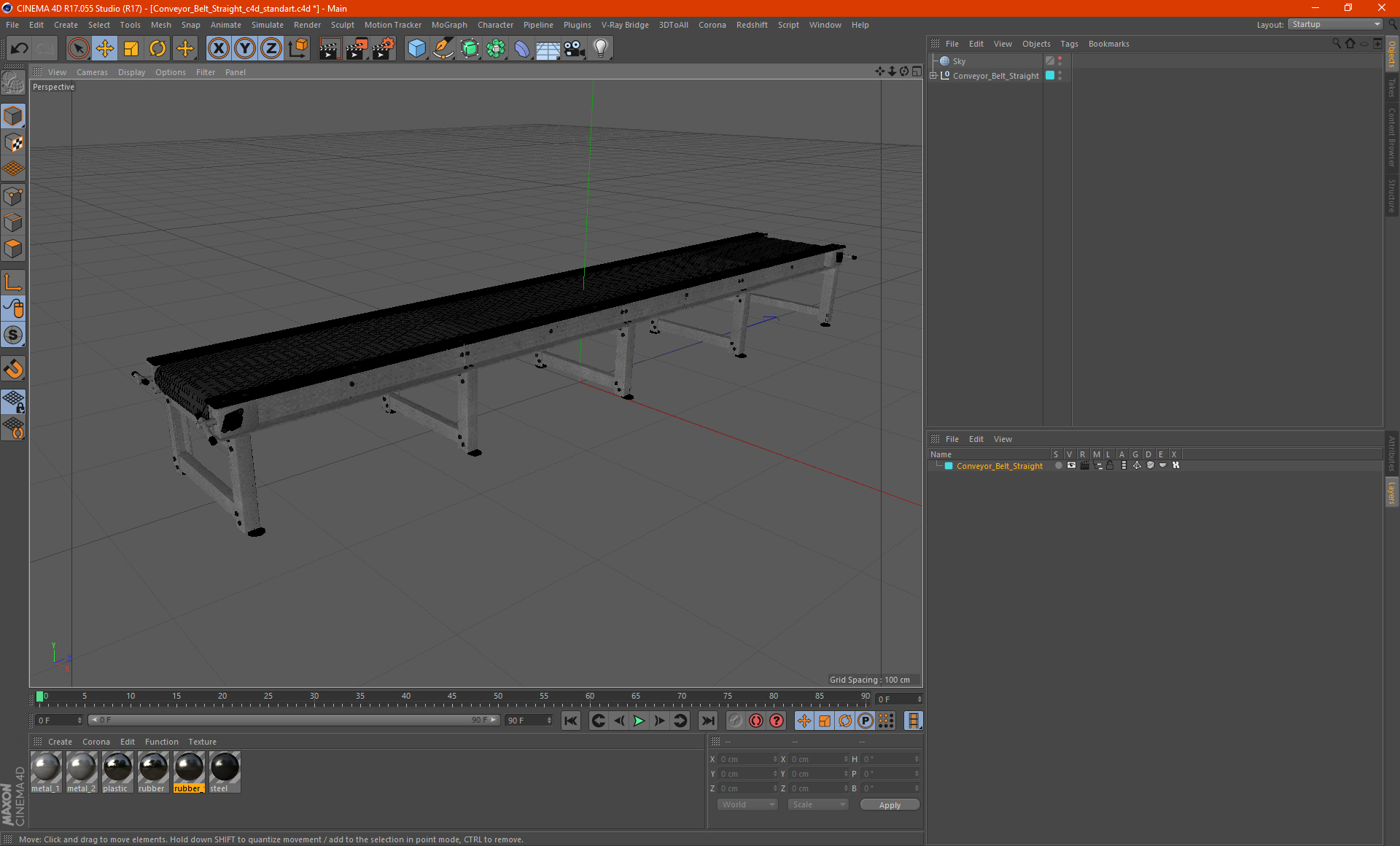1400x846 pixels.
Task: Open the spline pen tools
Action: tap(443, 49)
